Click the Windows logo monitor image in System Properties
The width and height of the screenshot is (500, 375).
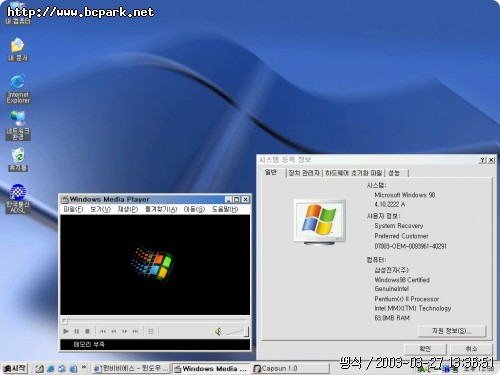click(320, 222)
